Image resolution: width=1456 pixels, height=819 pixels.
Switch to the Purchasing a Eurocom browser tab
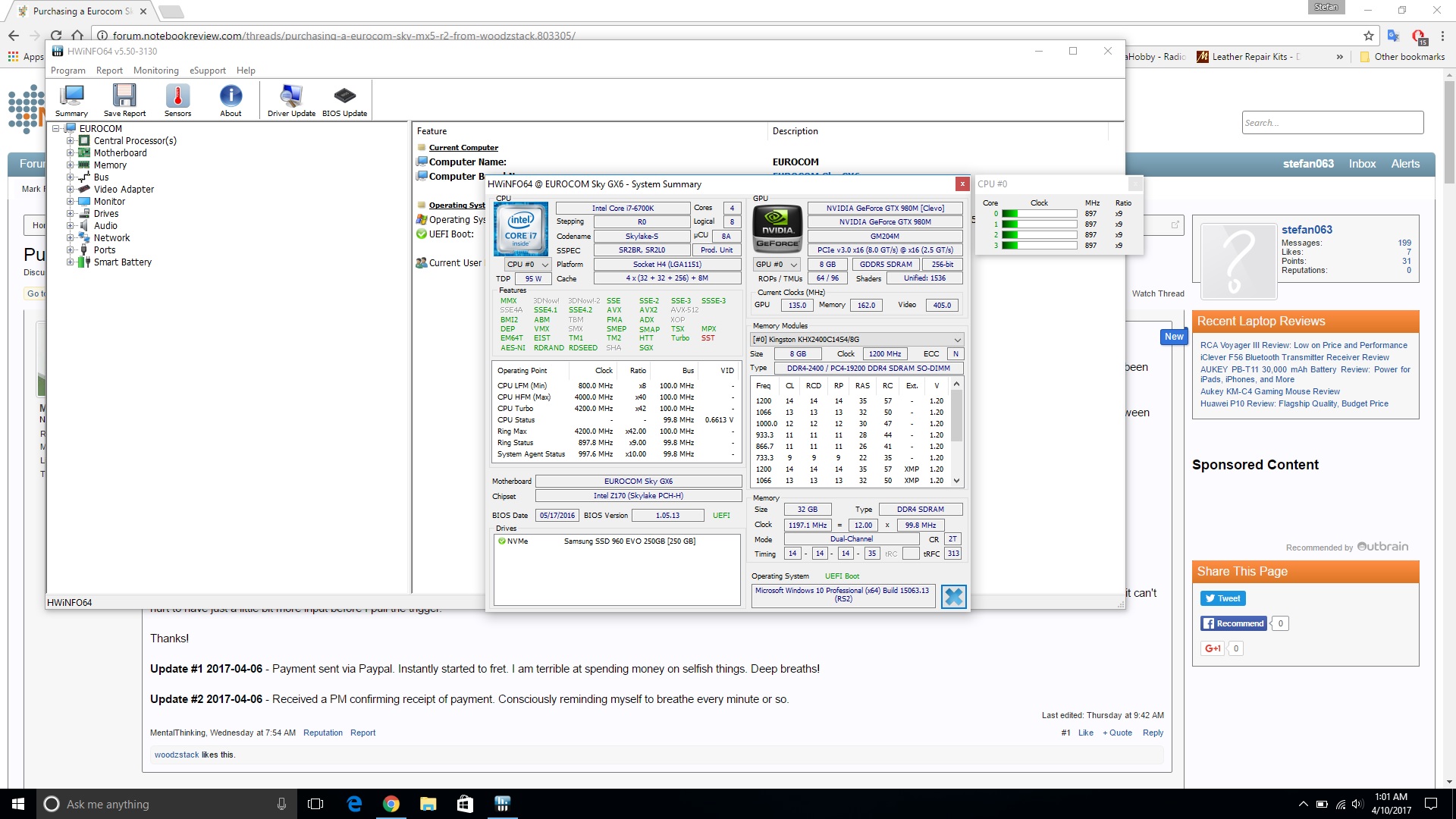(x=82, y=11)
